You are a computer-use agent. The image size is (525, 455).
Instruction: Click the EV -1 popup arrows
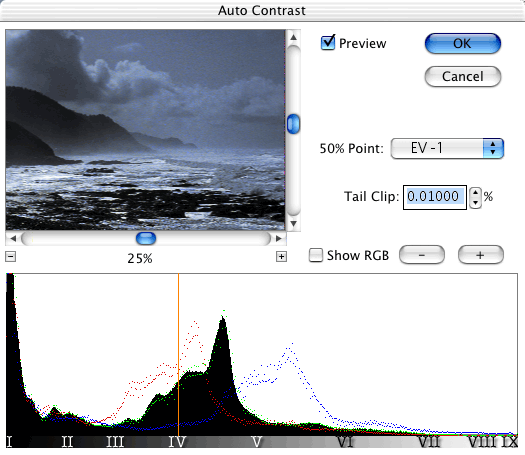(493, 148)
